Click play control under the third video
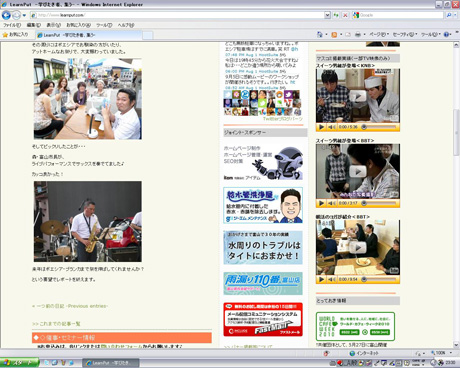The height and width of the screenshot is (368, 460). click(x=321, y=279)
